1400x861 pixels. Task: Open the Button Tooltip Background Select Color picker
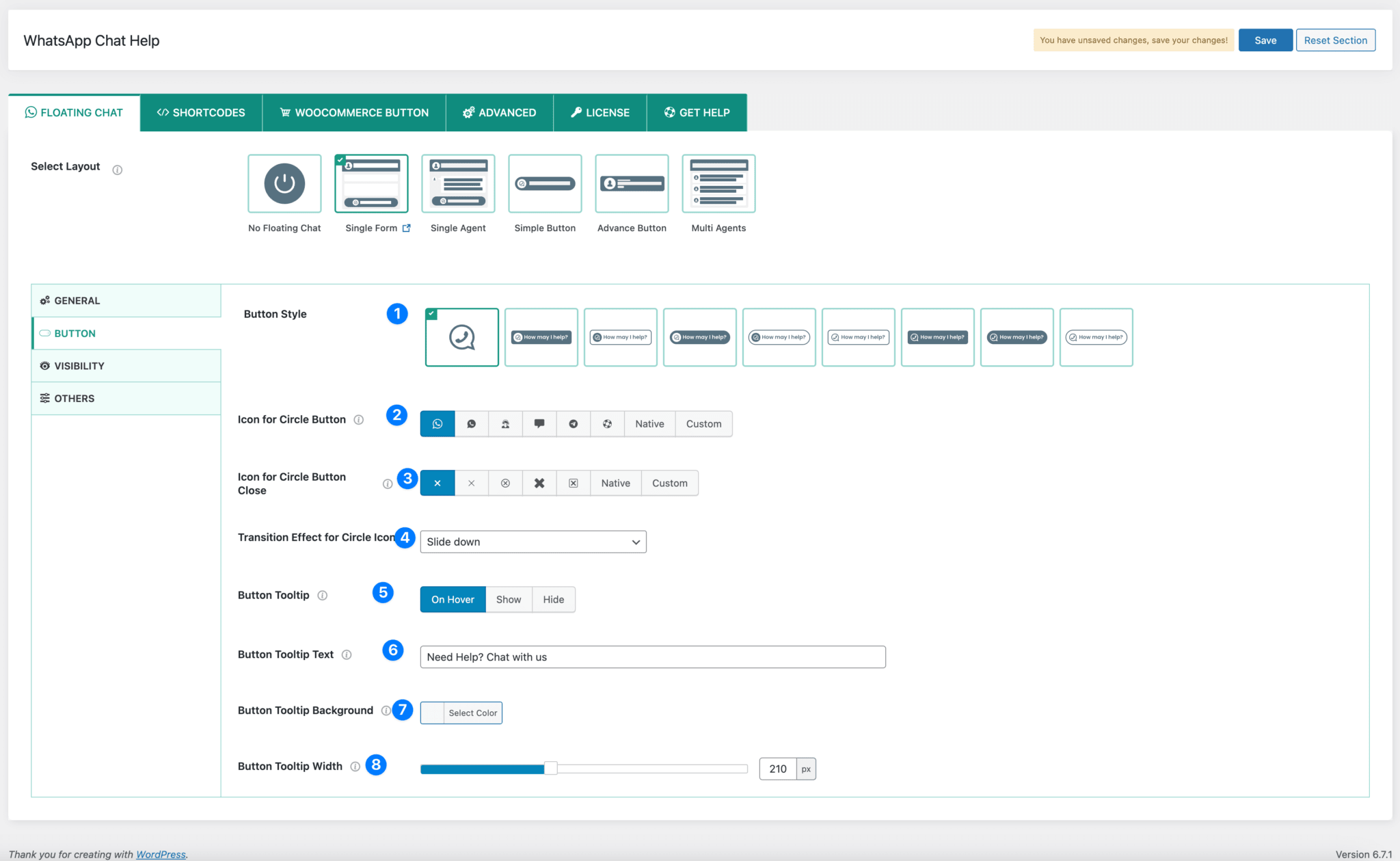coord(461,713)
